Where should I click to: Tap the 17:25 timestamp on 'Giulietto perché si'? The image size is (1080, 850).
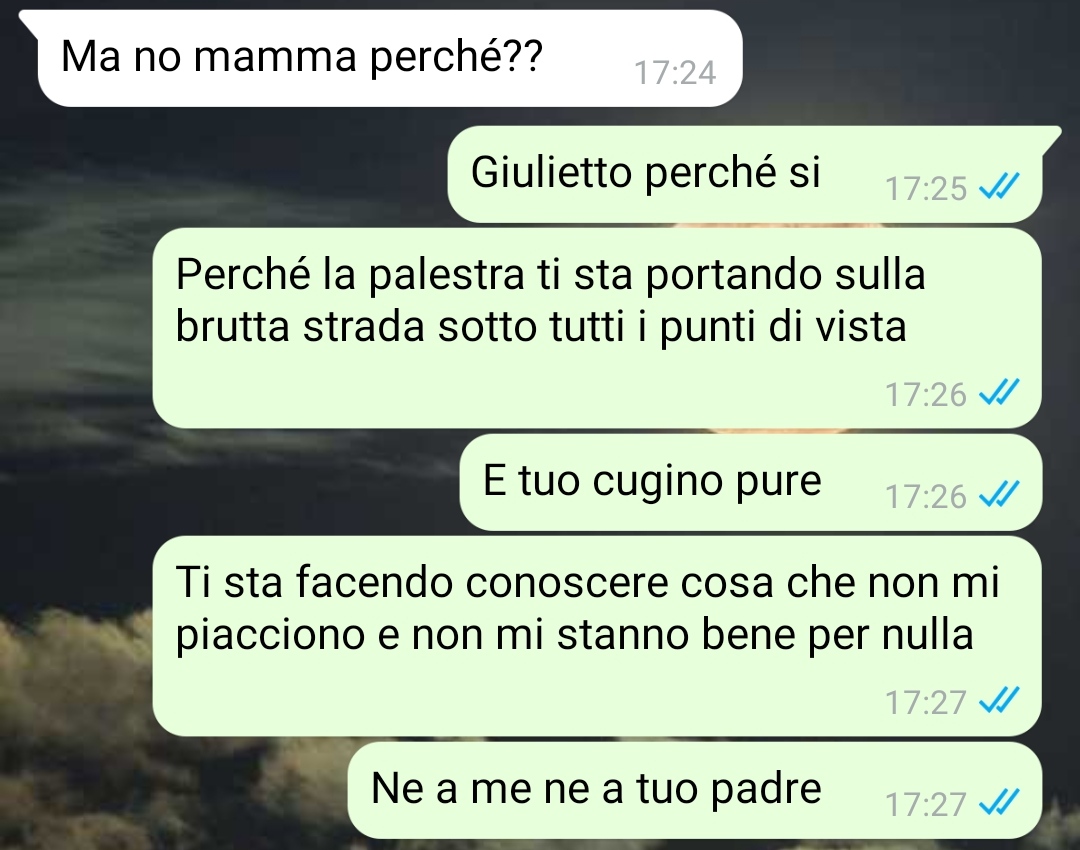tap(926, 189)
